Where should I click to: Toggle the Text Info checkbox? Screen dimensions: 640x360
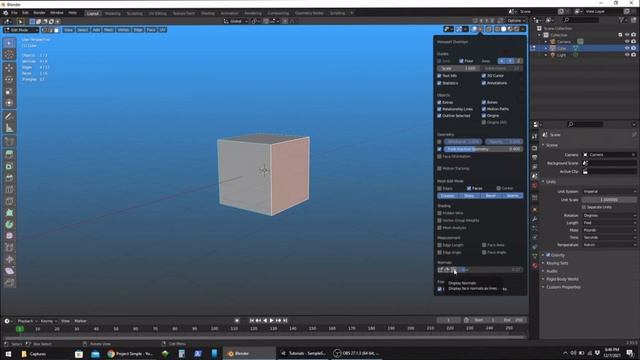(440, 76)
